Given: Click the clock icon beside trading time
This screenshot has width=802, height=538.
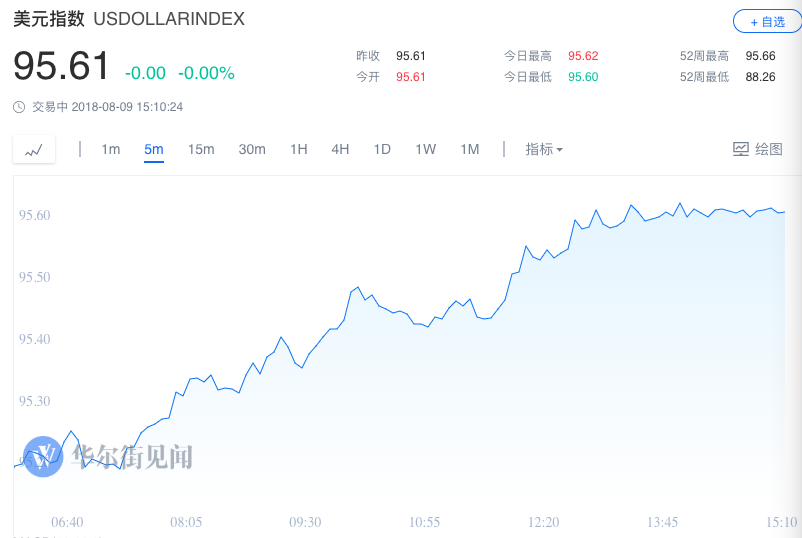Looking at the screenshot, I should [19, 107].
